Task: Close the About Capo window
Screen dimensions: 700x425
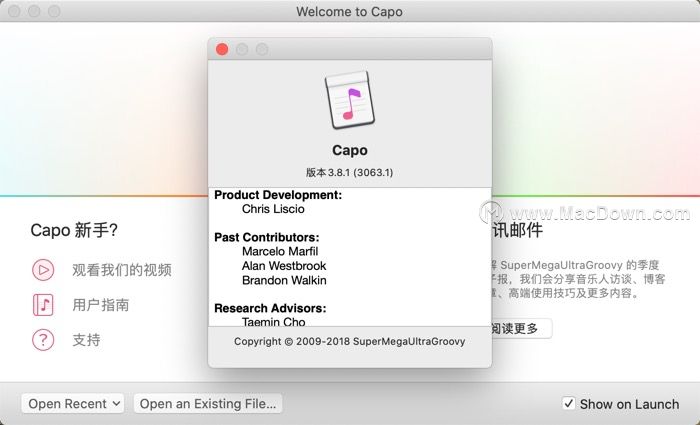Action: point(222,49)
